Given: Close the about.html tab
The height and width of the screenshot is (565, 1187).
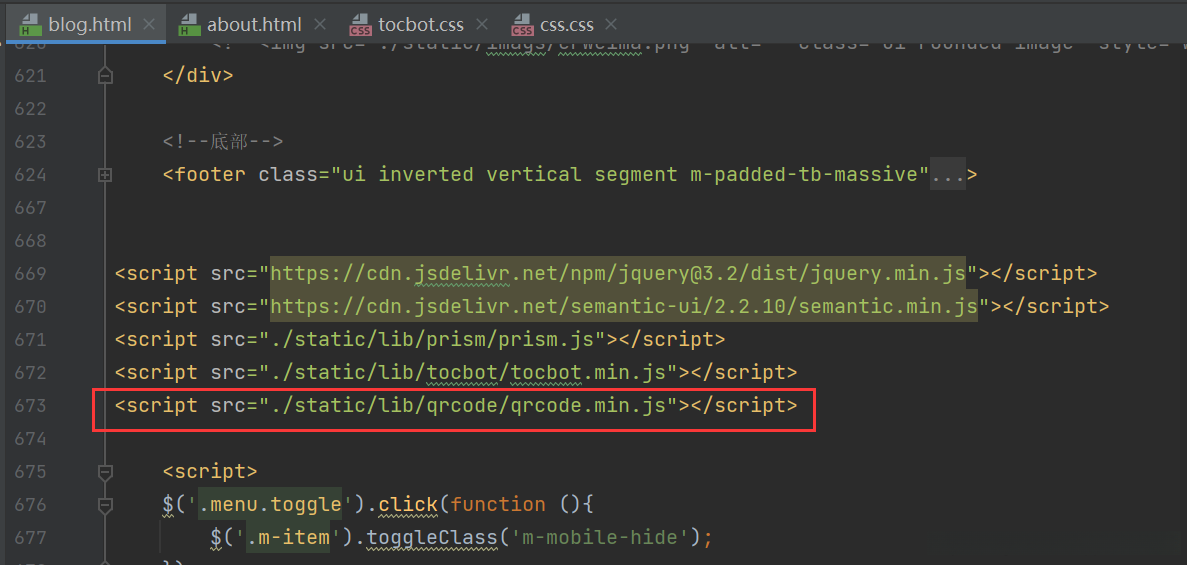Looking at the screenshot, I should click(x=320, y=24).
